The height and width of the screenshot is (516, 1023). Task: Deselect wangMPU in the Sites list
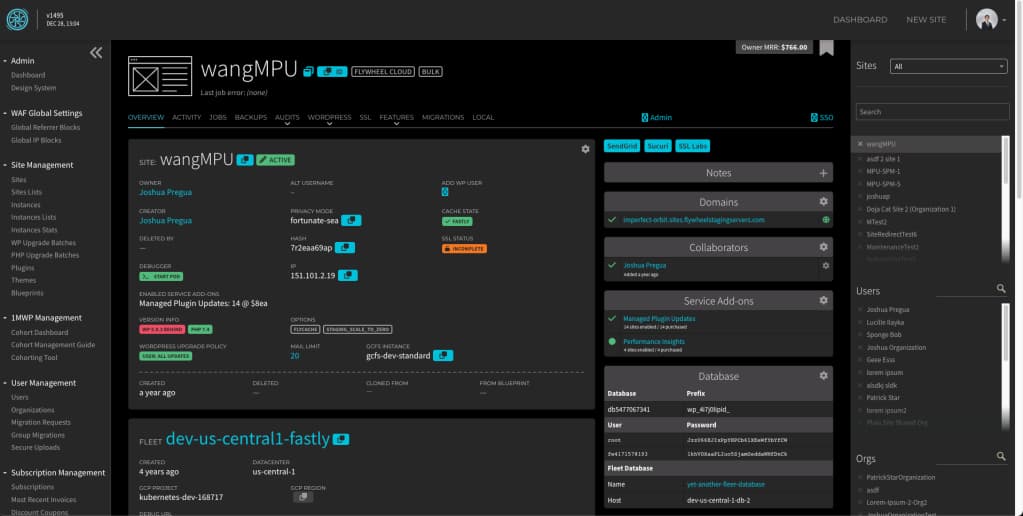[860, 144]
